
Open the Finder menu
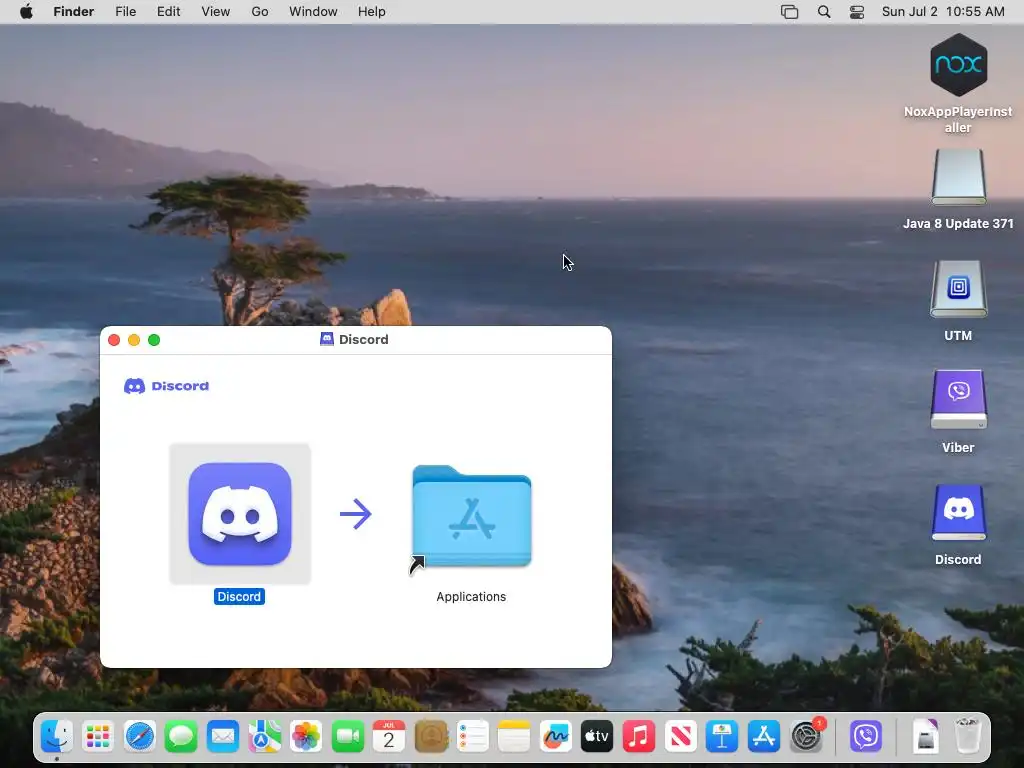[74, 12]
